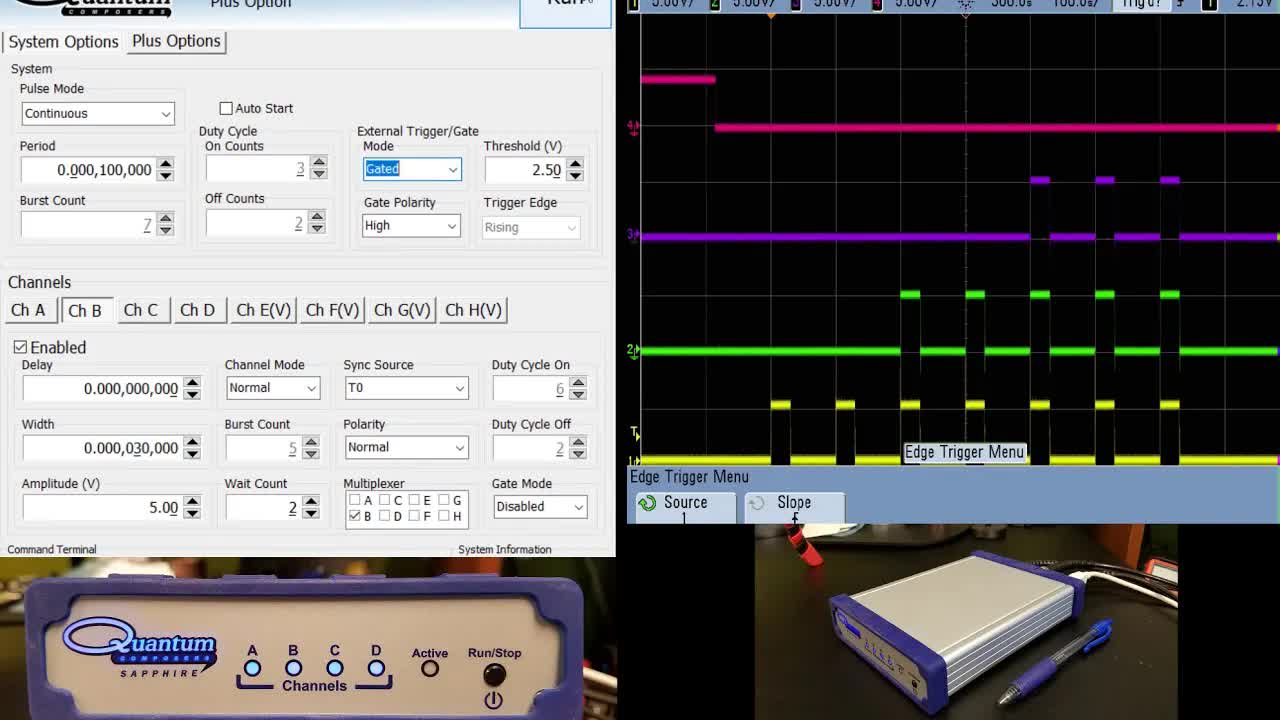Expand the Sync Source dropdown showing T0
The width and height of the screenshot is (1280, 720).
pyautogui.click(x=406, y=388)
